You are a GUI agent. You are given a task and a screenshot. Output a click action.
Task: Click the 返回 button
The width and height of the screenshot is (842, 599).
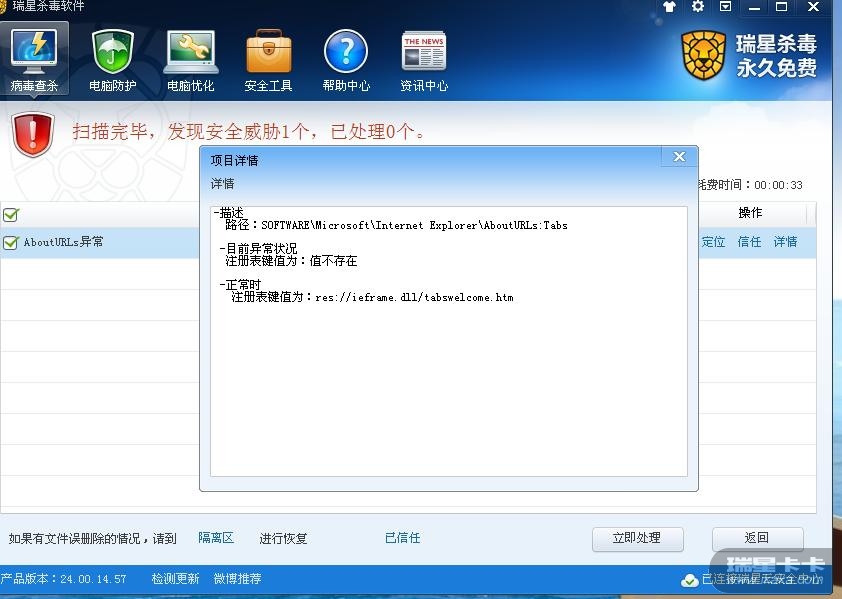click(x=757, y=539)
